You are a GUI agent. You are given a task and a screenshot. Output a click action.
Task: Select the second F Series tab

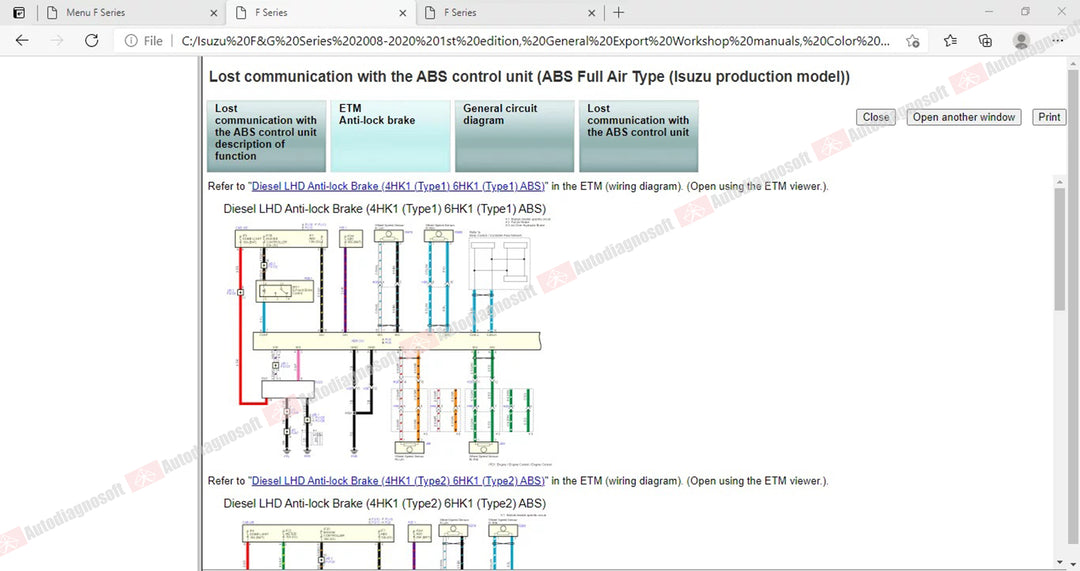pos(320,12)
